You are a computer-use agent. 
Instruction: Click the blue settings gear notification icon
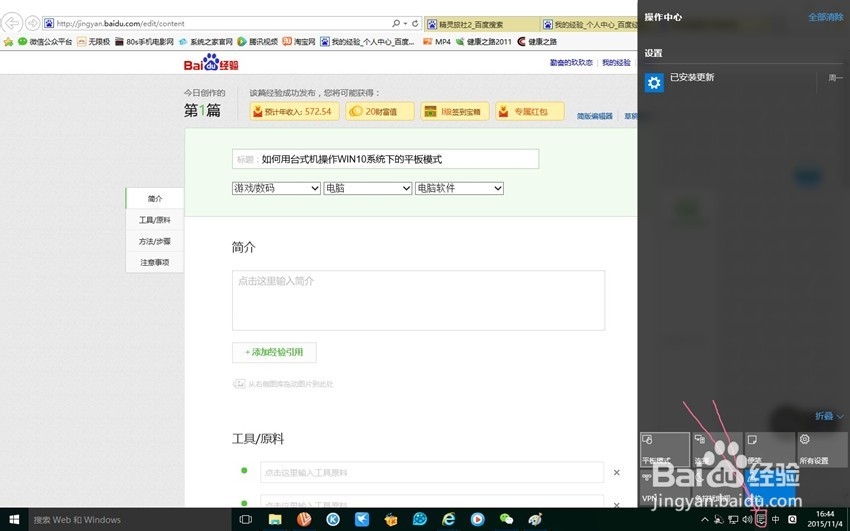tap(654, 82)
